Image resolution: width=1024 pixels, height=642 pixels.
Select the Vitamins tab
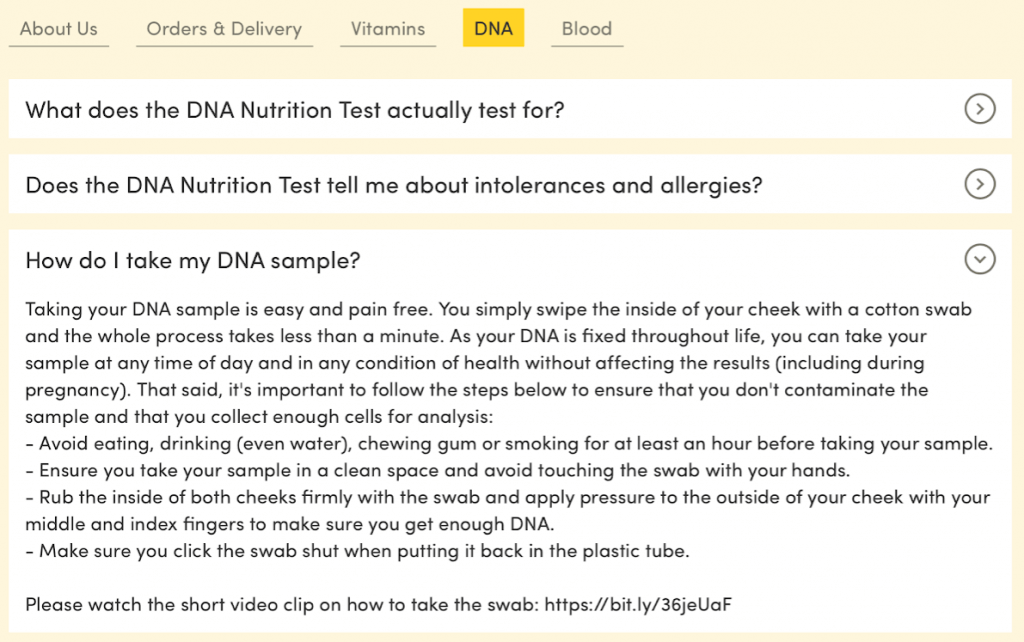pyautogui.click(x=387, y=28)
